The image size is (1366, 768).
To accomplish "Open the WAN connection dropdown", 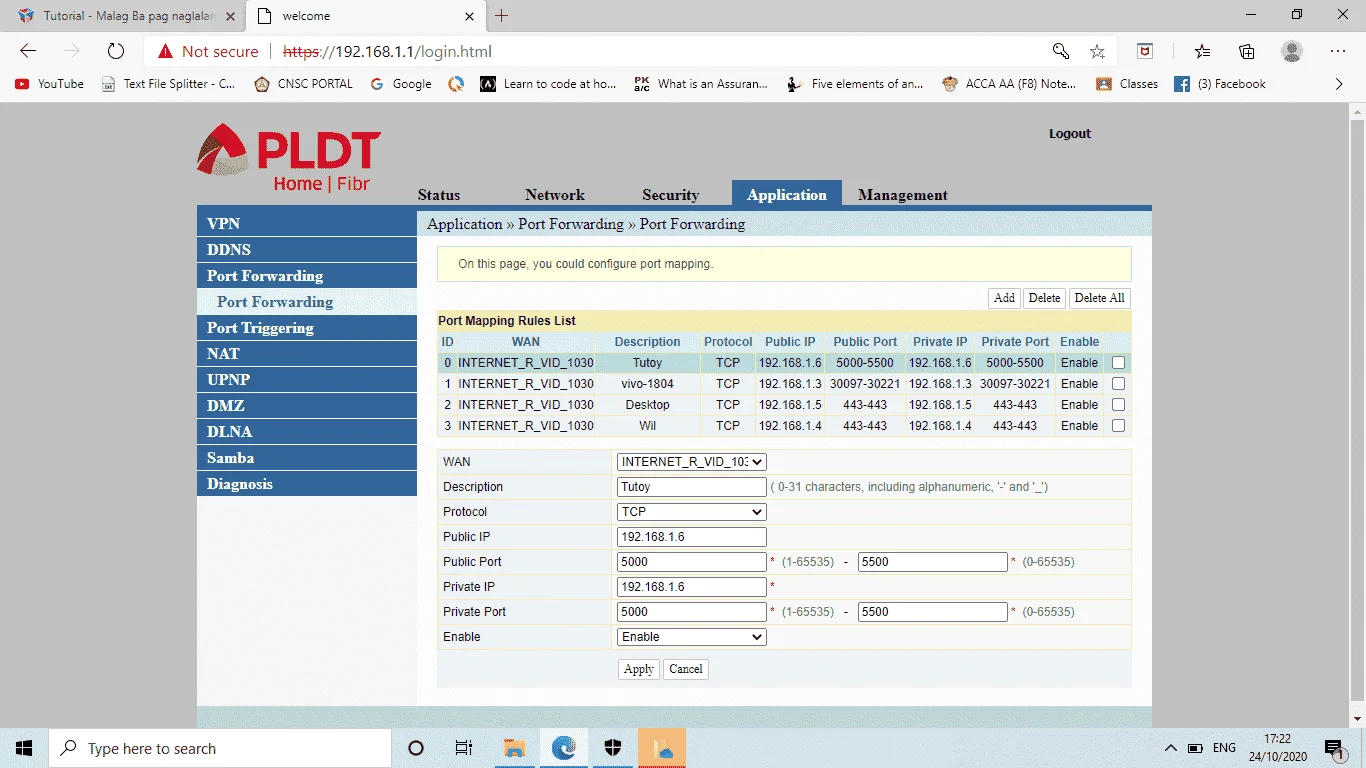I will tap(692, 462).
